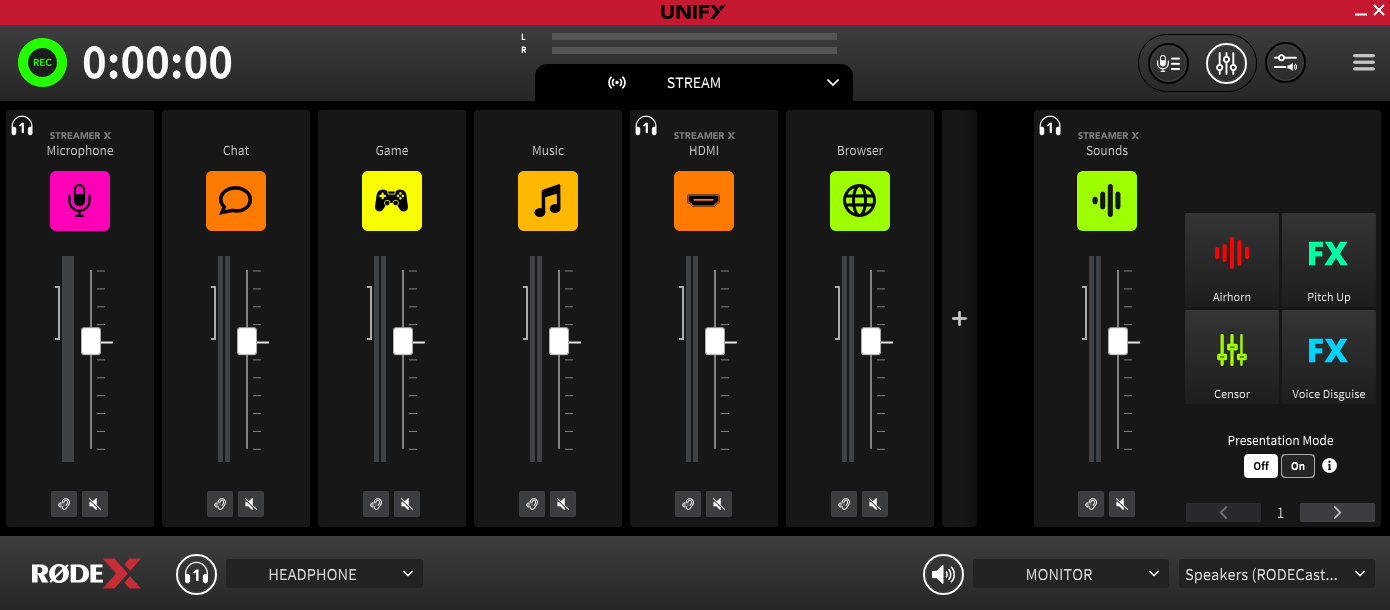
Task: Click the Game channel fader handle
Action: [x=403, y=341]
